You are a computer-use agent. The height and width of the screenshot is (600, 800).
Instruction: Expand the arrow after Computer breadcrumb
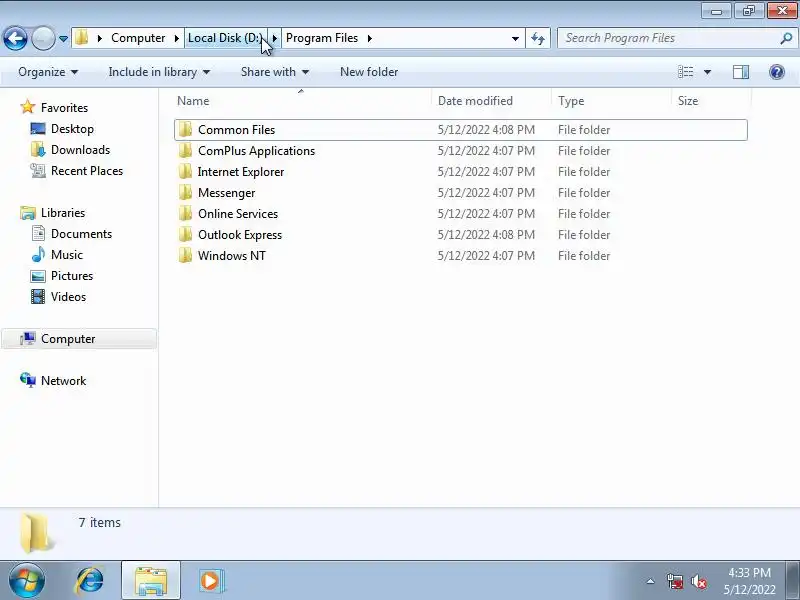[177, 38]
